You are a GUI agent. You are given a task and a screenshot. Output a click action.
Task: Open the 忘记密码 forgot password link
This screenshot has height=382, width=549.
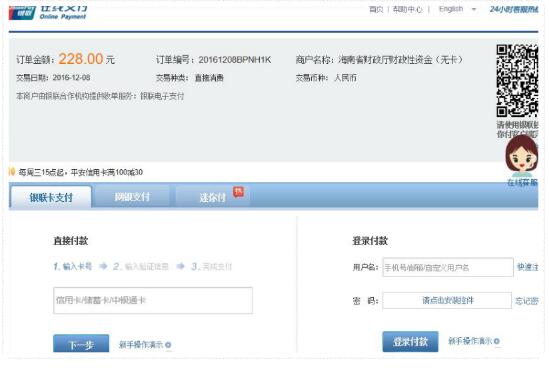pos(527,301)
